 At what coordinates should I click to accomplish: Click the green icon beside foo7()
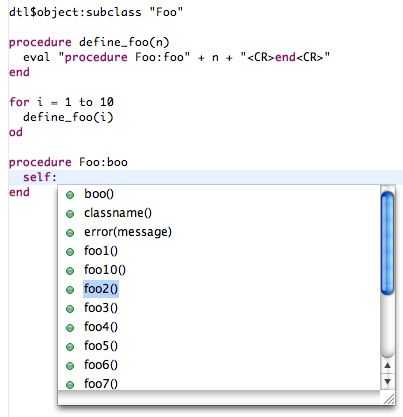pos(70,385)
